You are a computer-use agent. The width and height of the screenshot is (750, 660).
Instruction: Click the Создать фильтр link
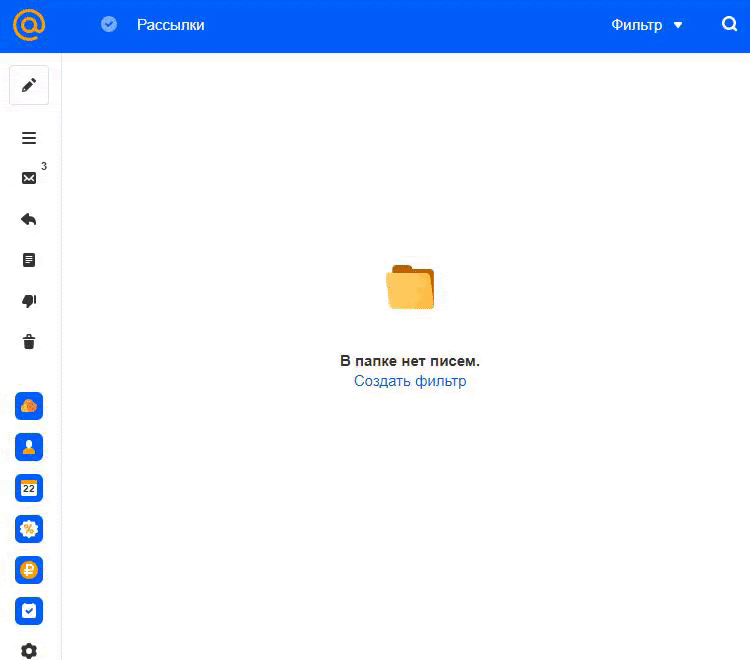tap(410, 381)
